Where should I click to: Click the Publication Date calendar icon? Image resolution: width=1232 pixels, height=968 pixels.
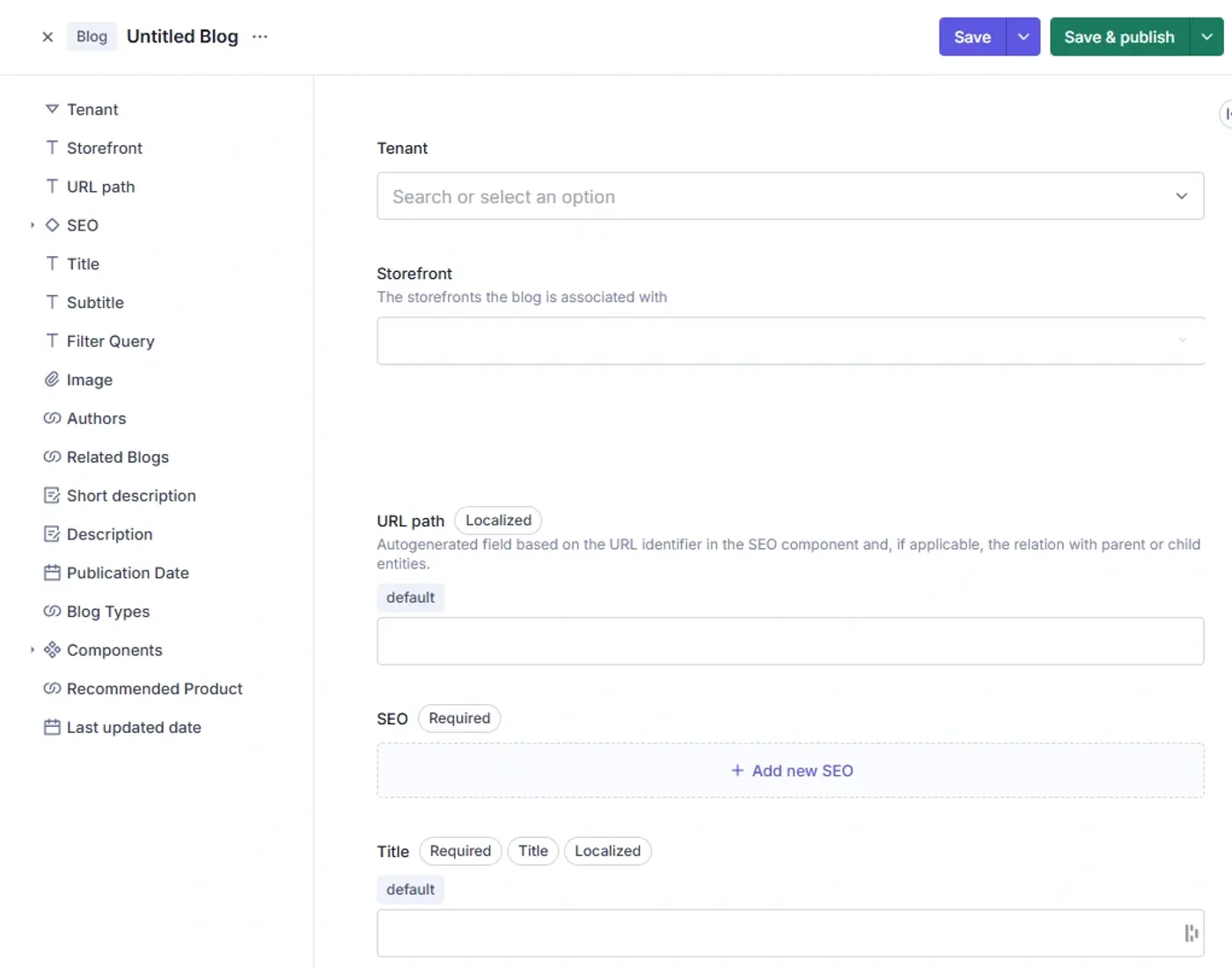pos(52,573)
